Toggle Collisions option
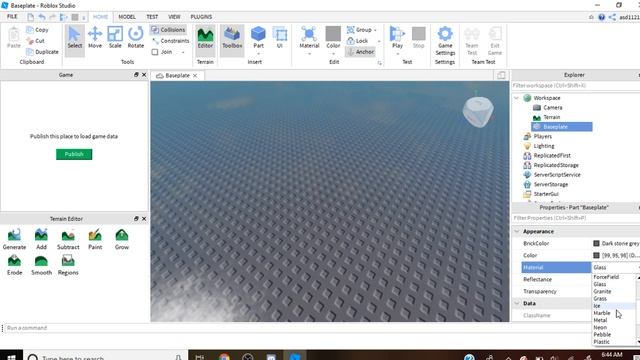Viewport: 640px width, 360px height. tap(168, 30)
